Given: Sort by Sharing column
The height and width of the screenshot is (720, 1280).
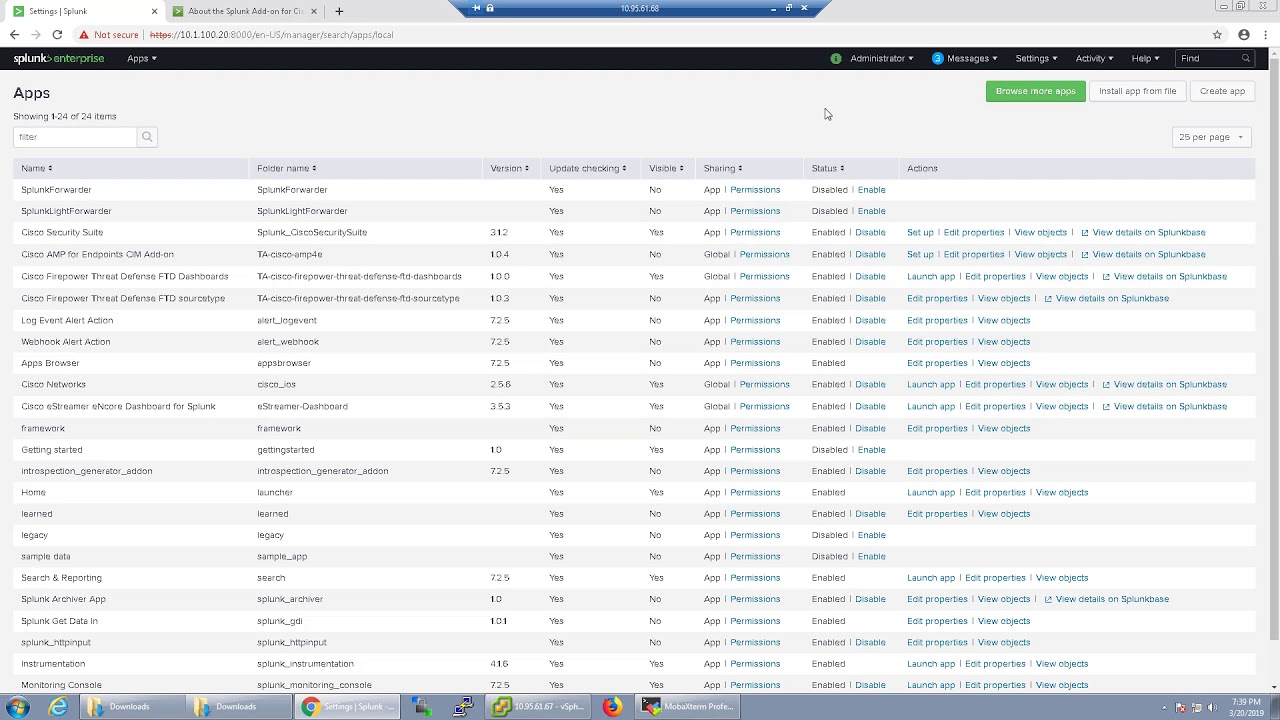Looking at the screenshot, I should 722,168.
